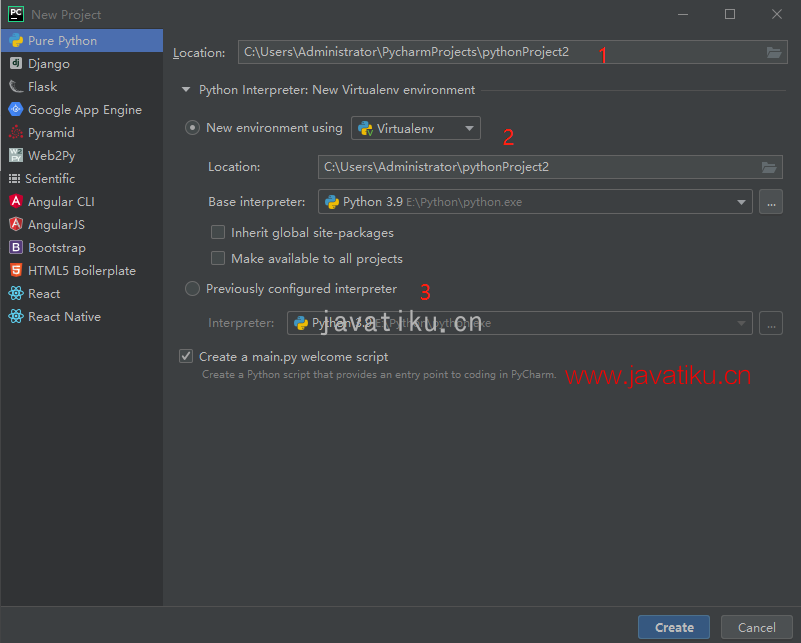
Task: Click the Django project type icon
Action: 16,63
